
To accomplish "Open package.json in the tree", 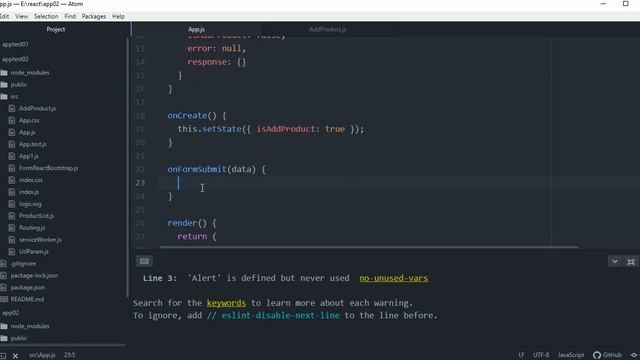I will 28,287.
